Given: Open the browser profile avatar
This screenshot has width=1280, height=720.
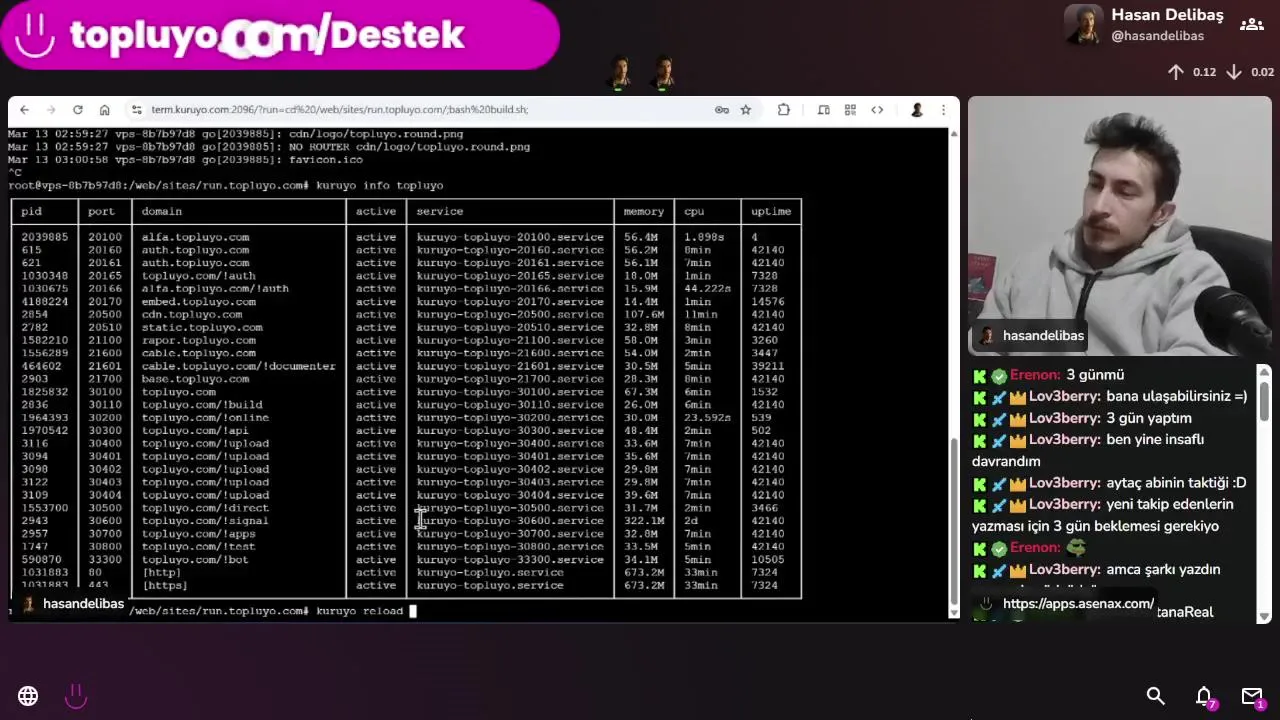Looking at the screenshot, I should pyautogui.click(x=916, y=110).
